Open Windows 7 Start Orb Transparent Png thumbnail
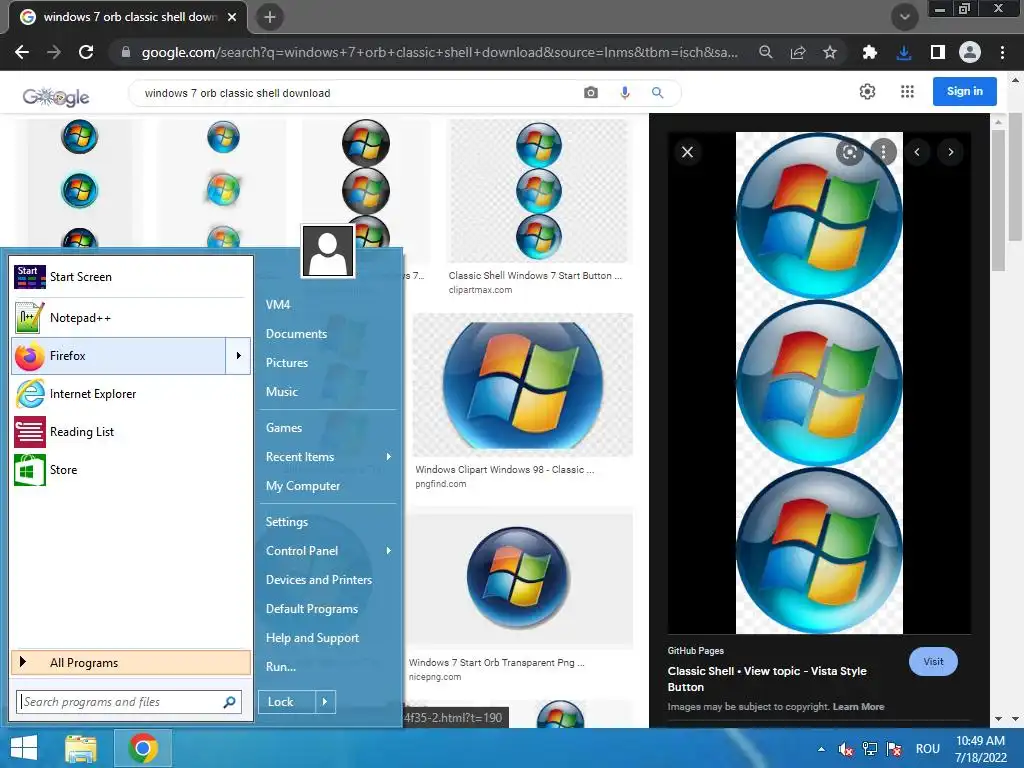 [520, 579]
